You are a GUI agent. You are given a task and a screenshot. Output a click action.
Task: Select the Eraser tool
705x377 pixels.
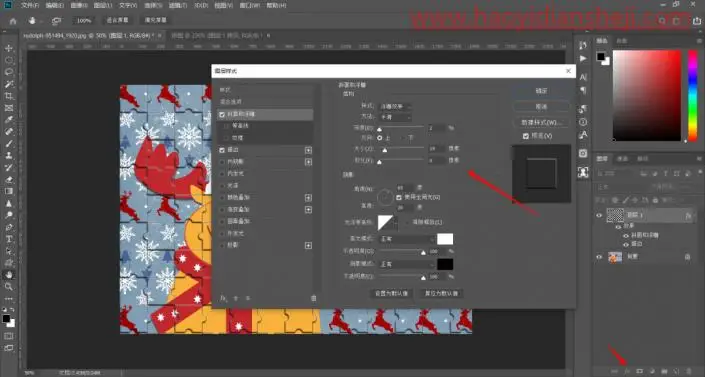click(x=9, y=180)
